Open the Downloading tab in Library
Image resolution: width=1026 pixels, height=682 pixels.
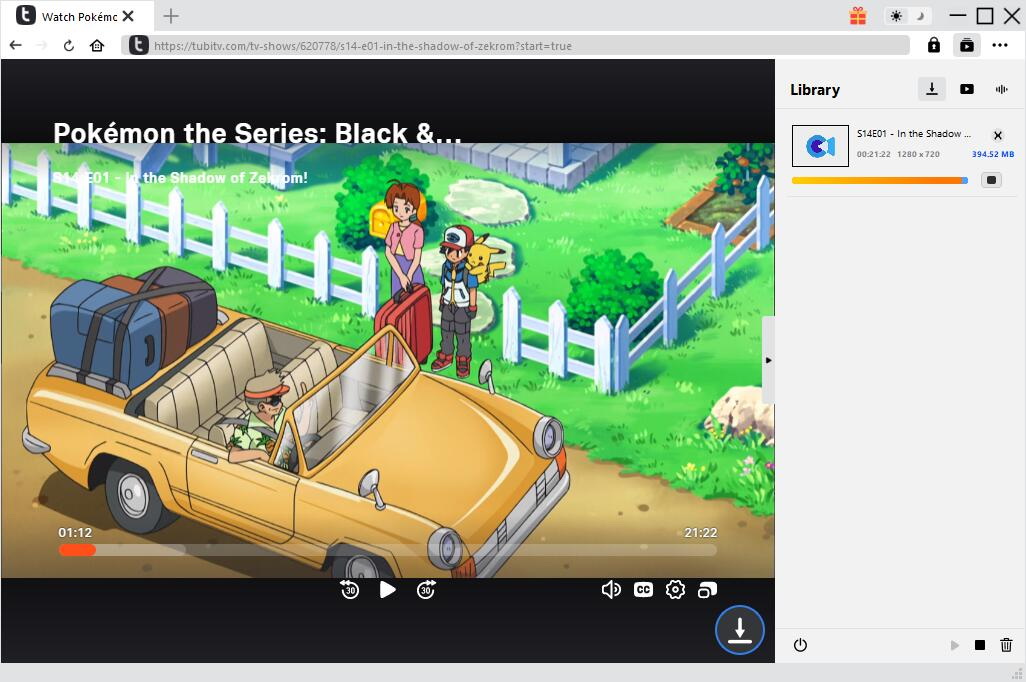coord(931,89)
